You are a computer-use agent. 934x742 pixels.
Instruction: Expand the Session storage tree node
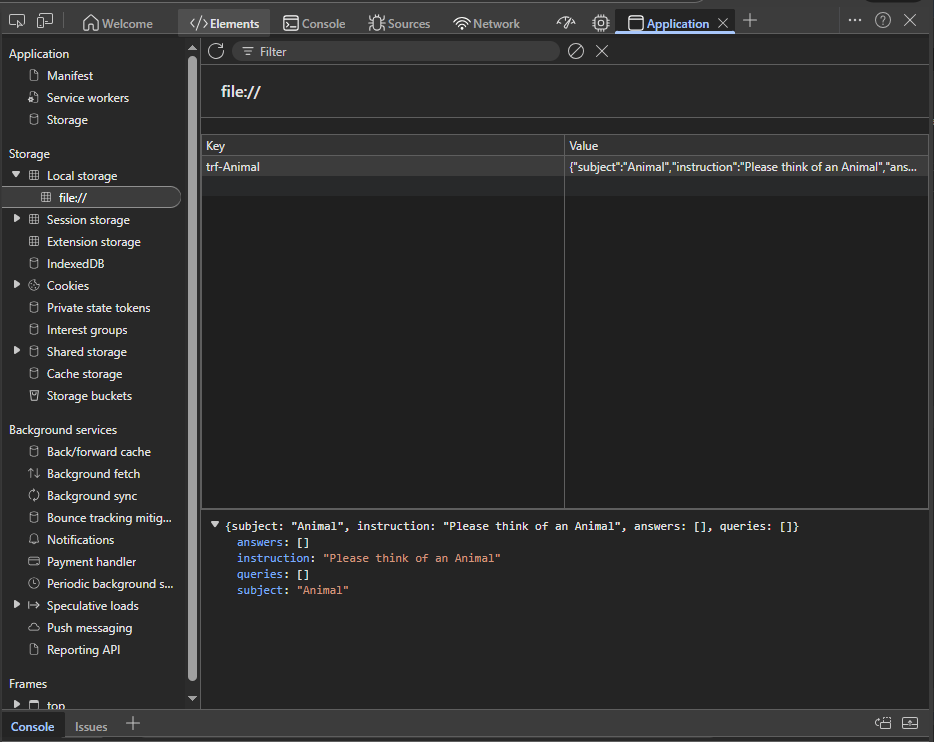click(x=16, y=219)
